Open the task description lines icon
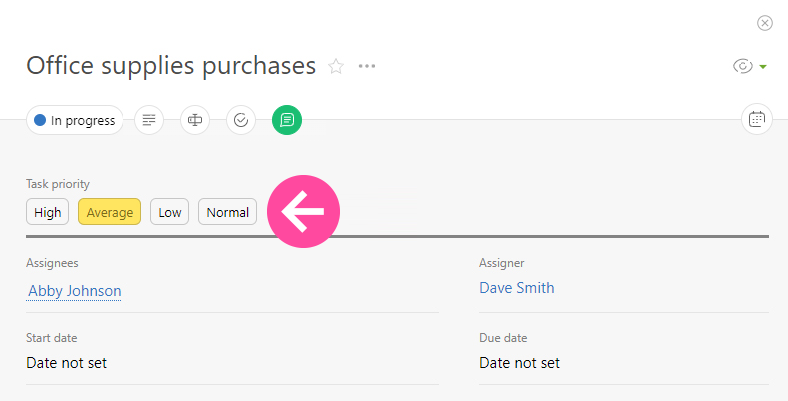This screenshot has width=788, height=401. click(149, 120)
